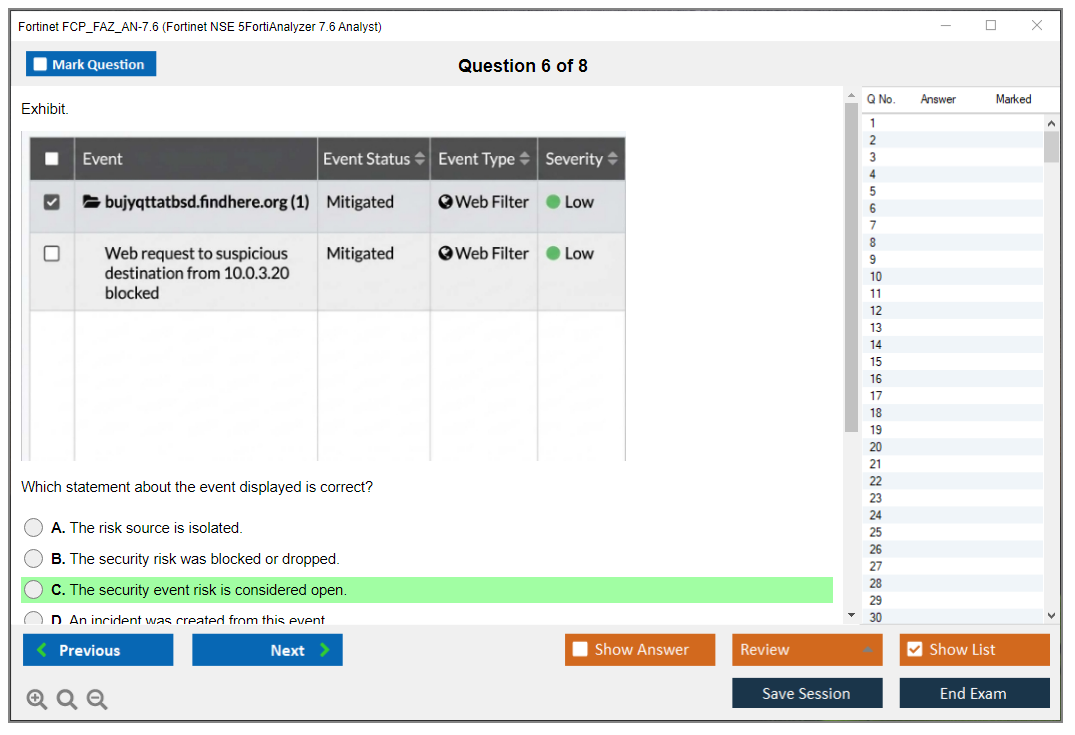Select answer D incident was created

pyautogui.click(x=34, y=618)
